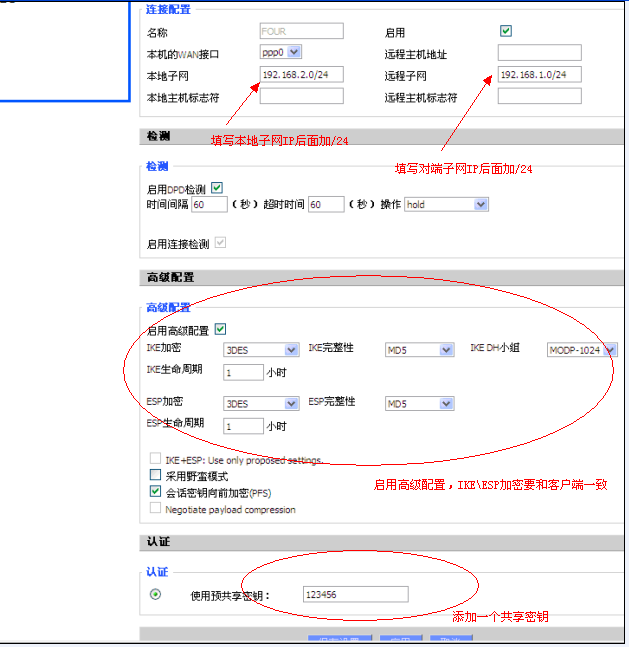The height and width of the screenshot is (647, 629).
Task: Enable the 采用野蛮模式 checkbox
Action: pyautogui.click(x=155, y=476)
